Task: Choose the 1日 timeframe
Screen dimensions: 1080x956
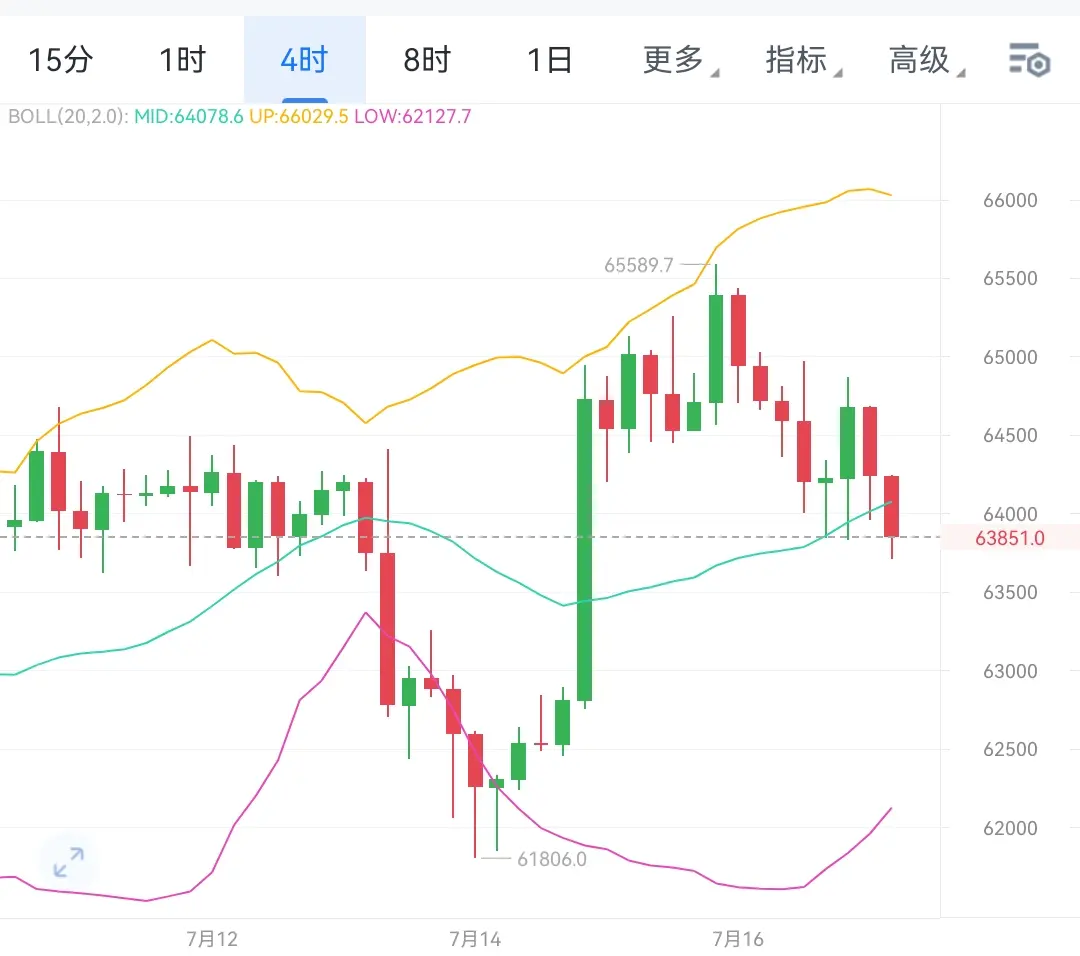Action: click(x=550, y=60)
